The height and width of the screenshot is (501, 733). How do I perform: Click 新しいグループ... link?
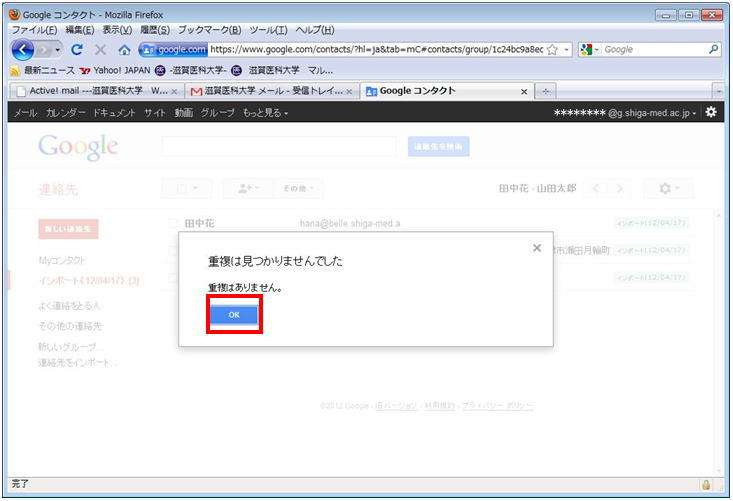click(x=71, y=347)
